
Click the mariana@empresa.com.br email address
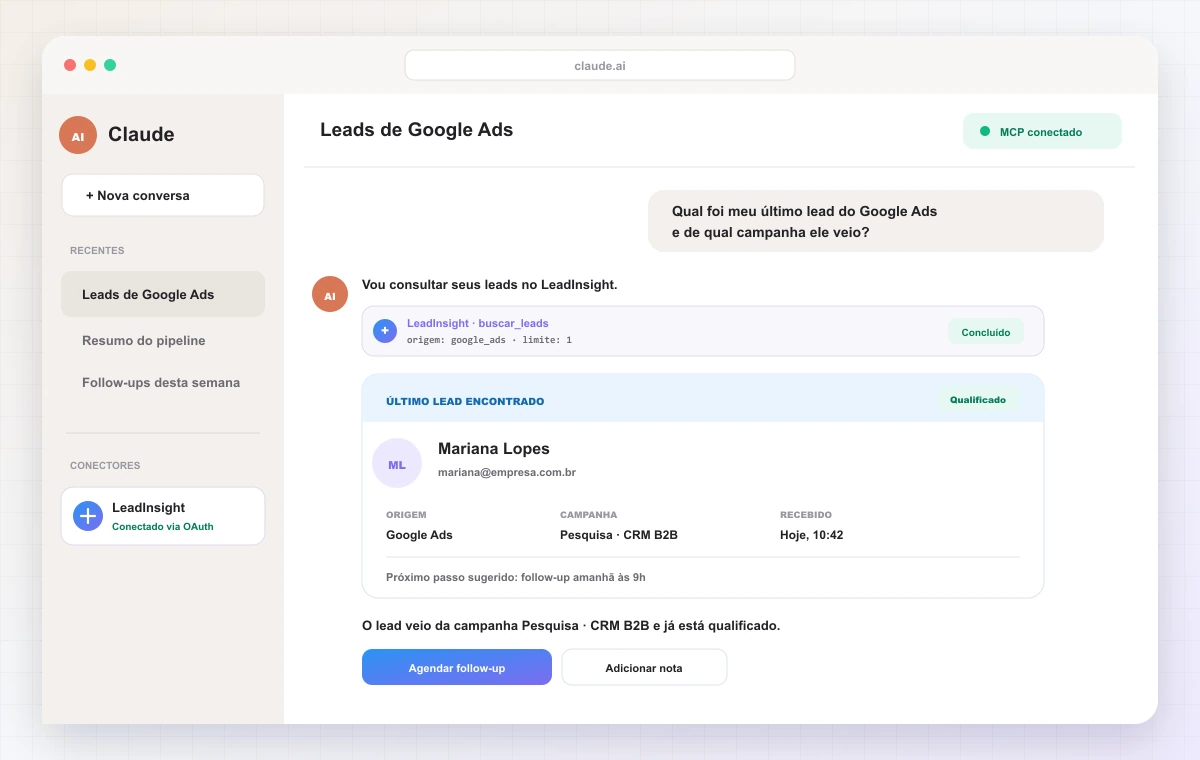click(507, 472)
